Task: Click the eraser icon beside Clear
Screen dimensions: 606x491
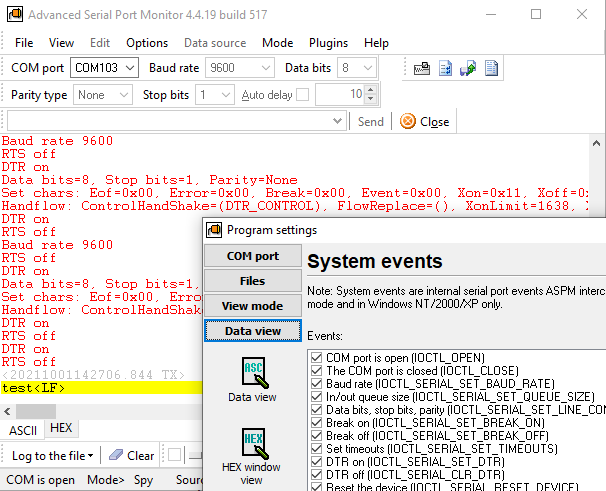Action: (x=116, y=455)
